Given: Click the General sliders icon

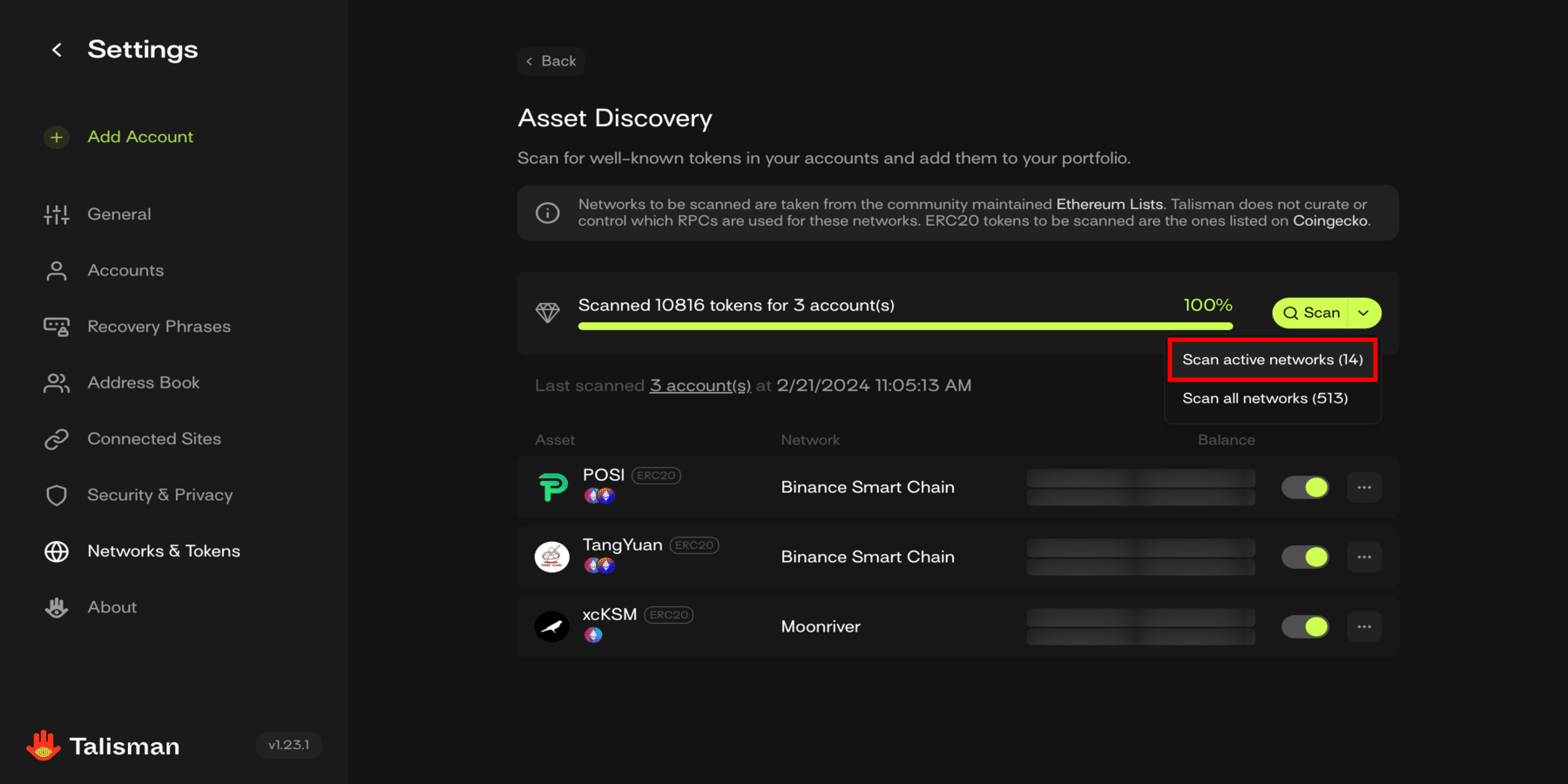Looking at the screenshot, I should tap(57, 214).
